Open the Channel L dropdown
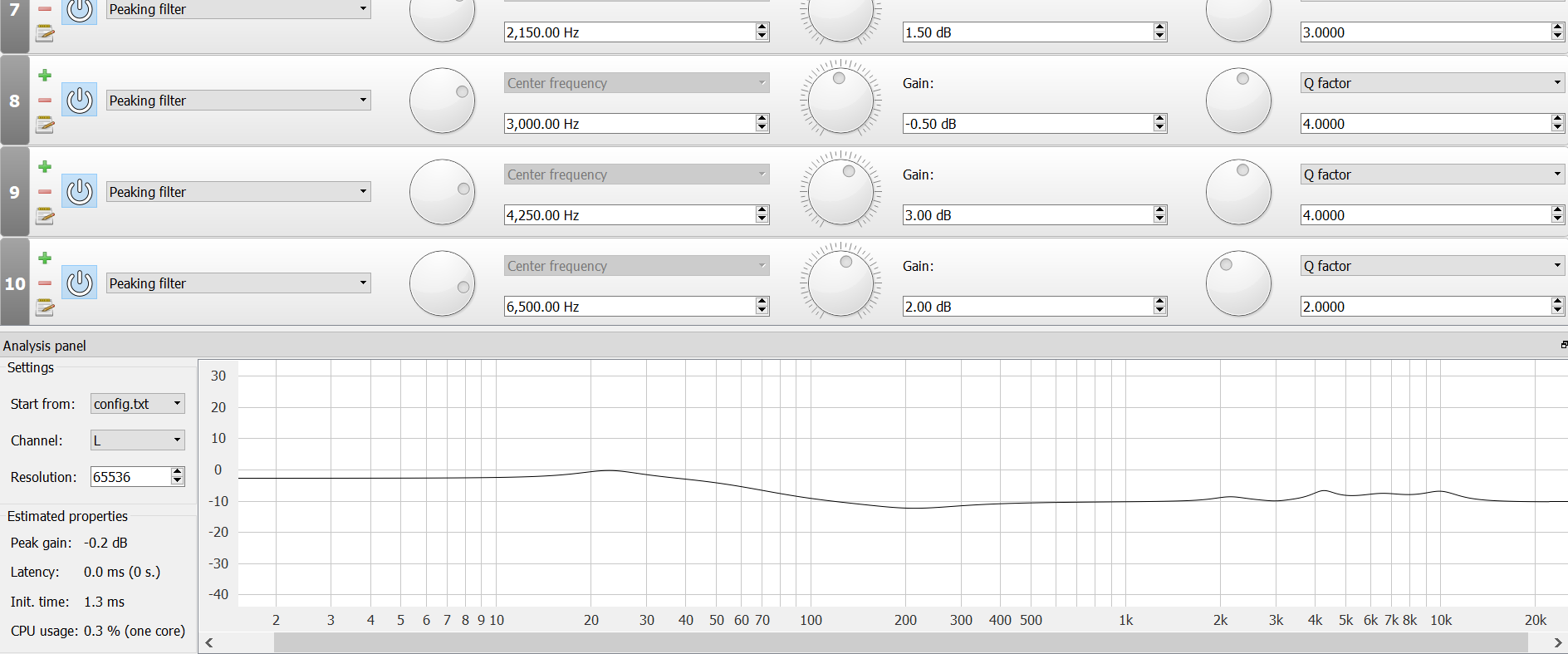Screen dimensions: 1568x654 pyautogui.click(x=138, y=440)
